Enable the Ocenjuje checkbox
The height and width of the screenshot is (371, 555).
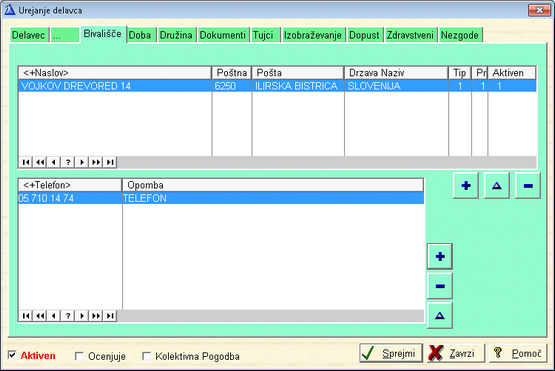pos(79,356)
